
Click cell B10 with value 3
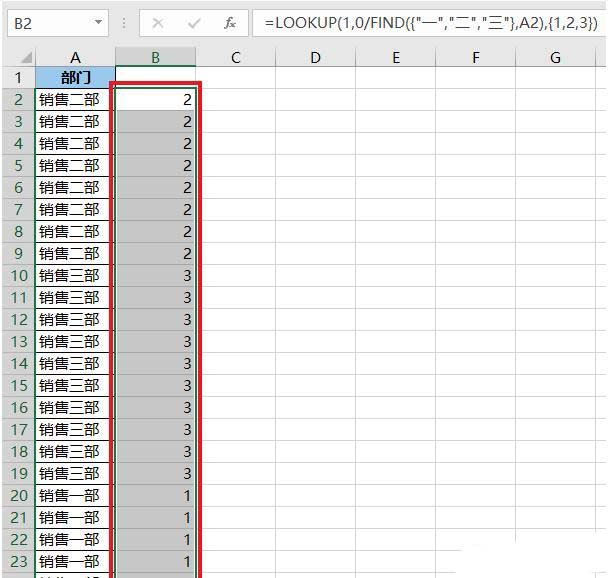[155, 275]
